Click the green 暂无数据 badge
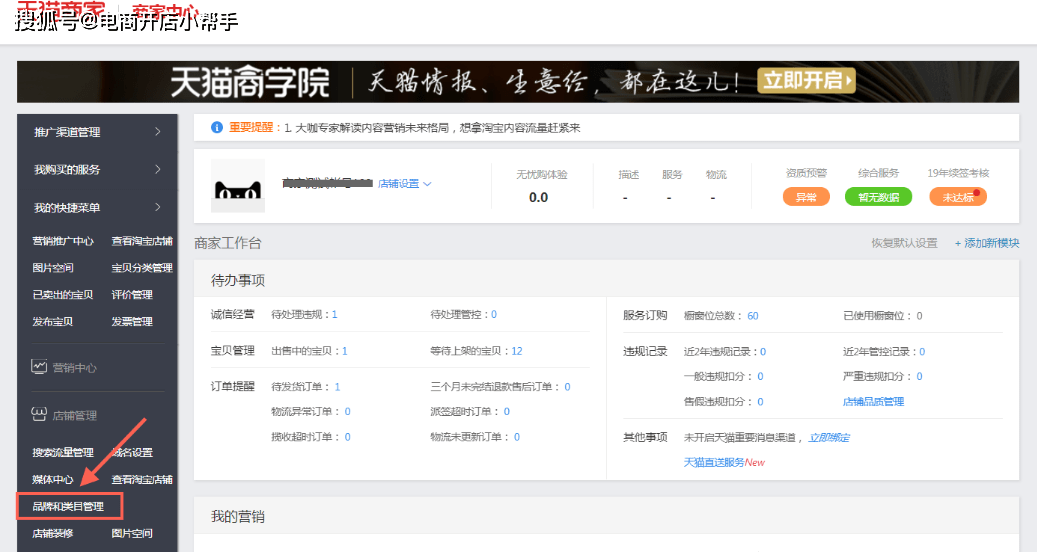The width and height of the screenshot is (1037, 552). pos(878,197)
